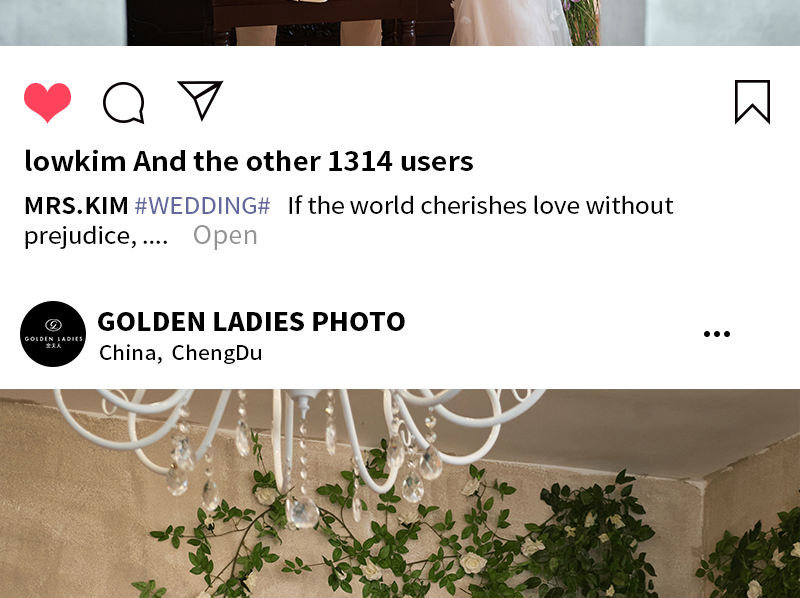The height and width of the screenshot is (598, 800).
Task: Click the lowkim username in likes
Action: (76, 161)
